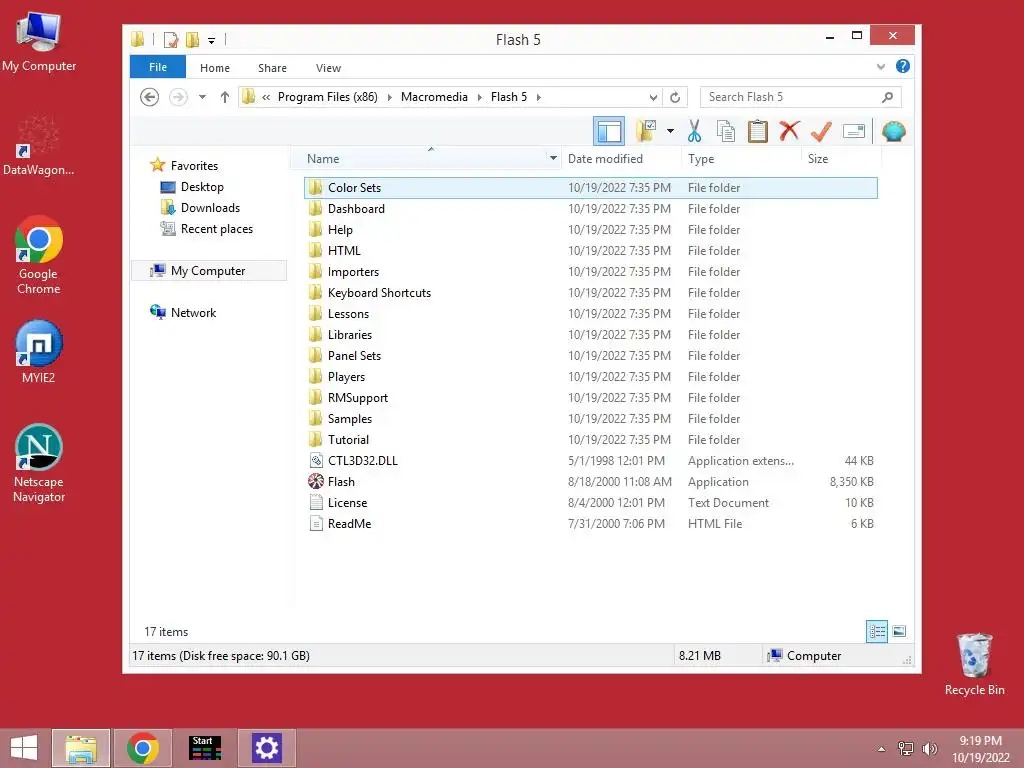The image size is (1024, 768).
Task: Click the New folder quick access icon
Action: [192, 40]
